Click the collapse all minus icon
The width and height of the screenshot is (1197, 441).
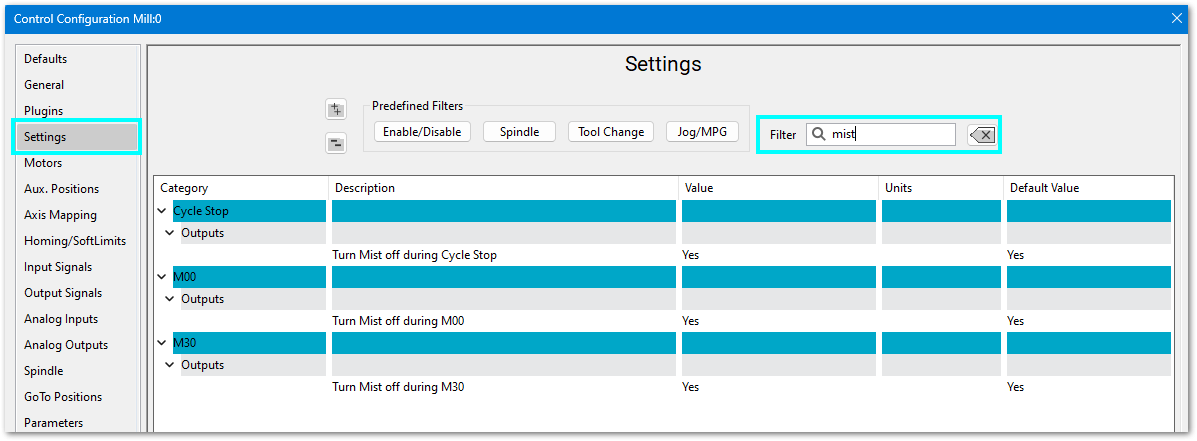click(x=336, y=143)
